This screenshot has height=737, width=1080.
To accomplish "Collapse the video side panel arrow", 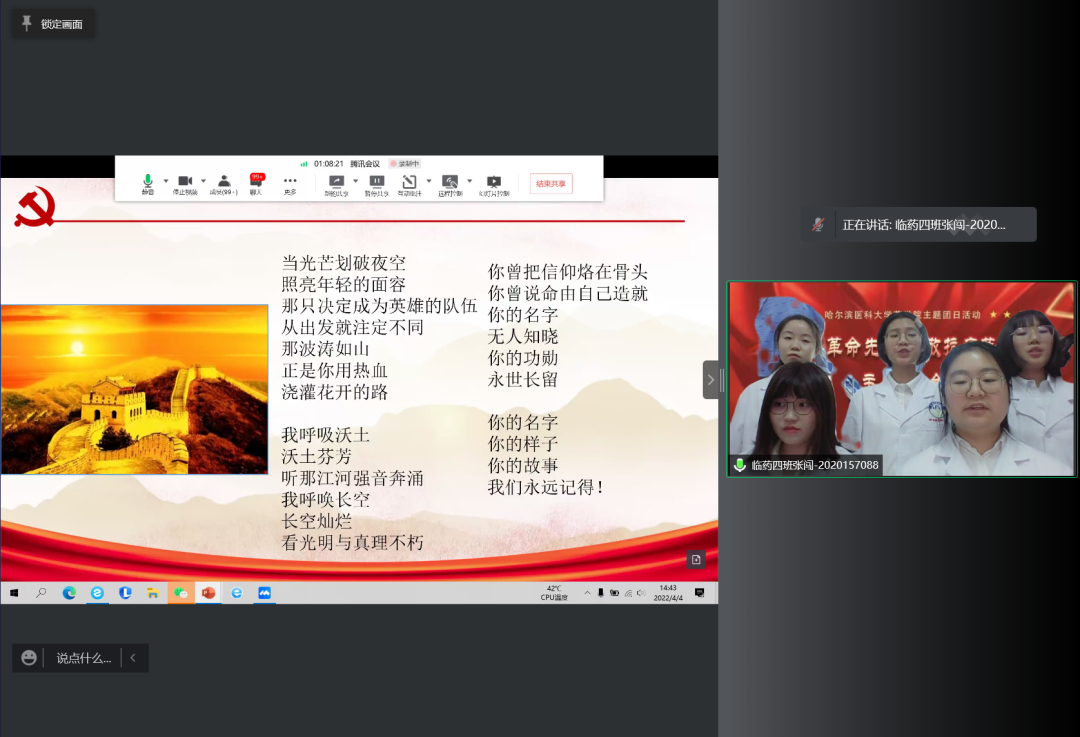I will coord(711,380).
